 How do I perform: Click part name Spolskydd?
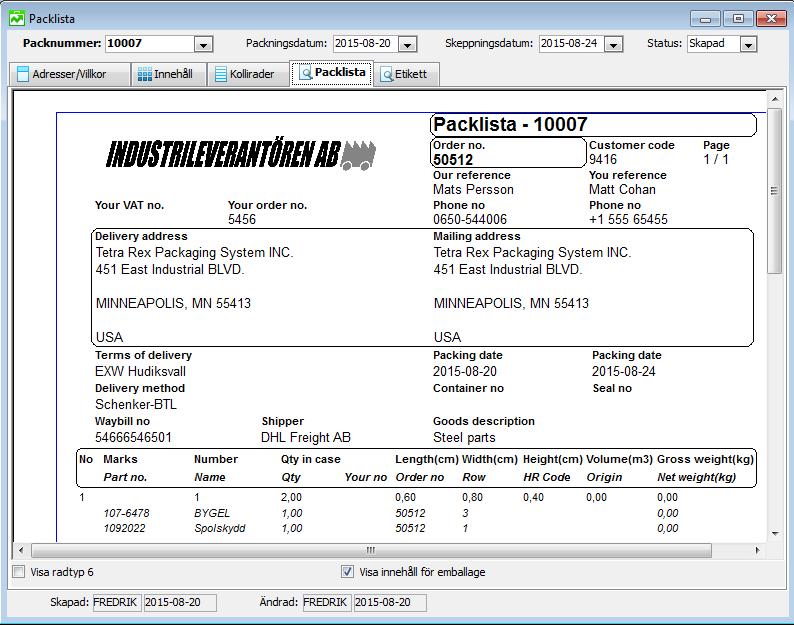tap(219, 528)
